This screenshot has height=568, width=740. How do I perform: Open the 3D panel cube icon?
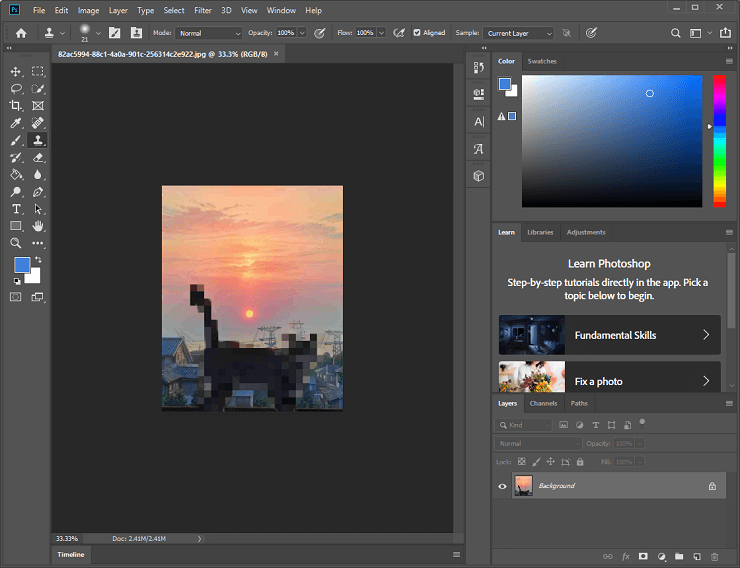[x=479, y=176]
